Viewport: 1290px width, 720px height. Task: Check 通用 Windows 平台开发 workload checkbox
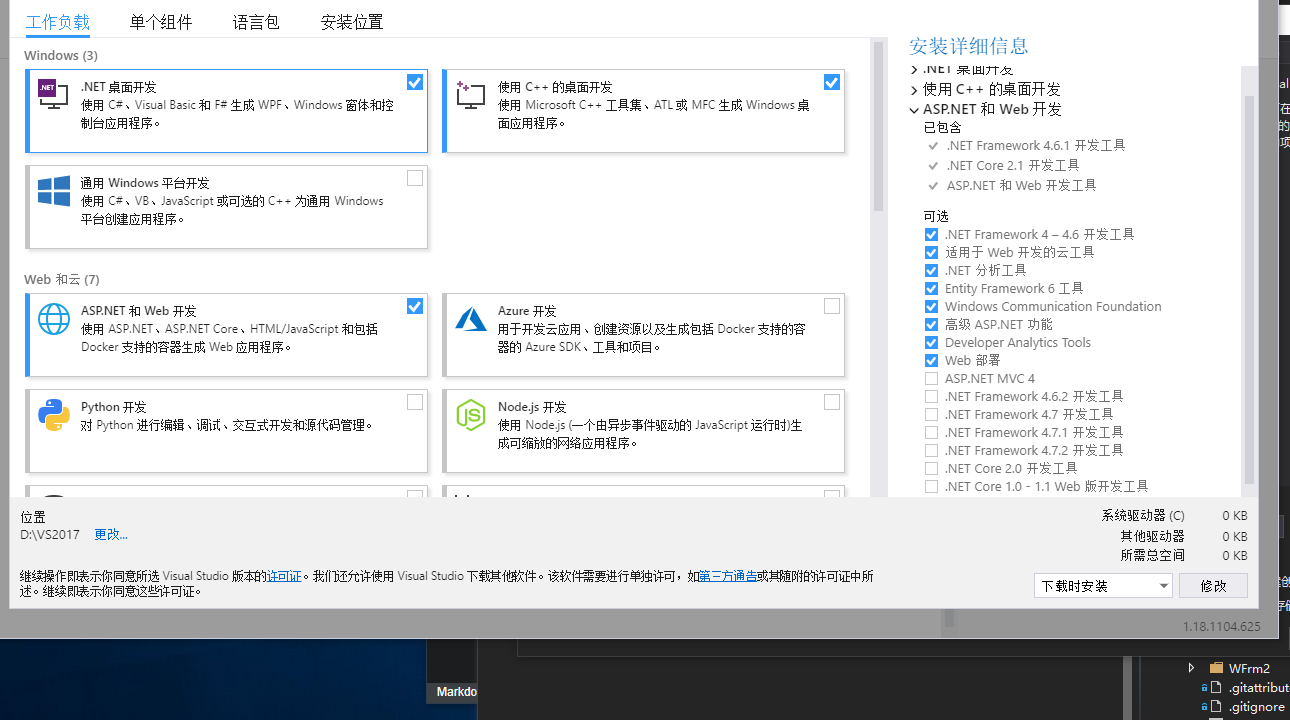(415, 178)
